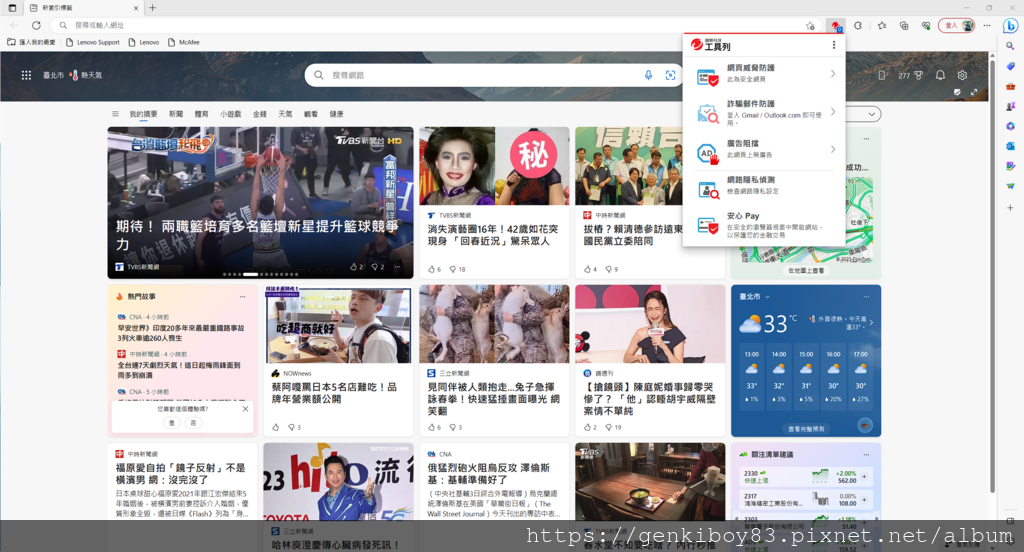Expand weather alert chevron arrow
Viewport: 1024px width, 552px height.
click(871, 322)
